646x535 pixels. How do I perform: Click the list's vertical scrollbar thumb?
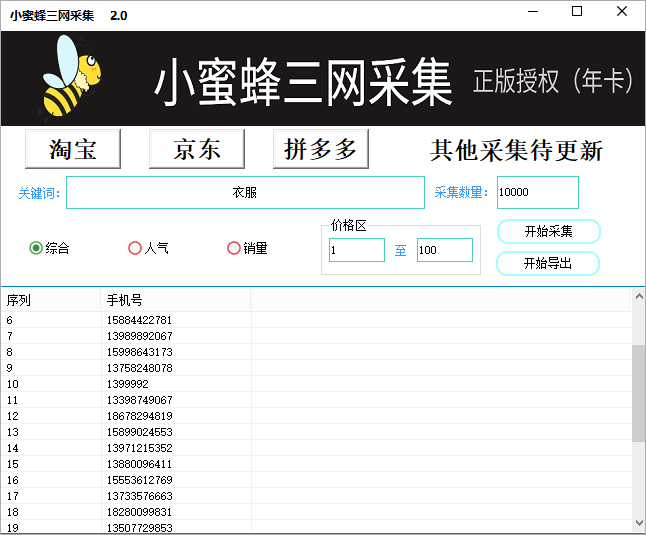pos(638,392)
